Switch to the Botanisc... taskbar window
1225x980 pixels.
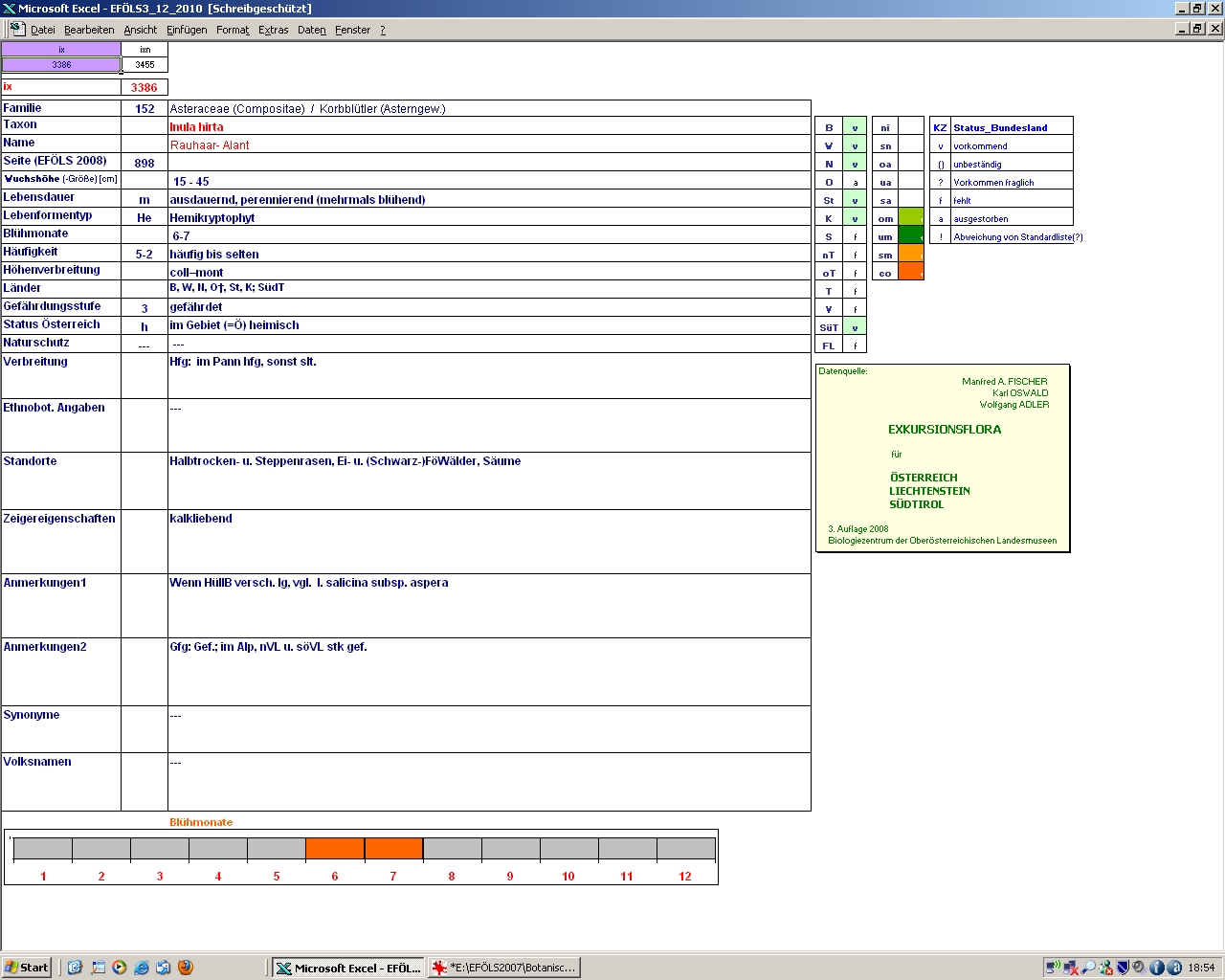click(504, 968)
